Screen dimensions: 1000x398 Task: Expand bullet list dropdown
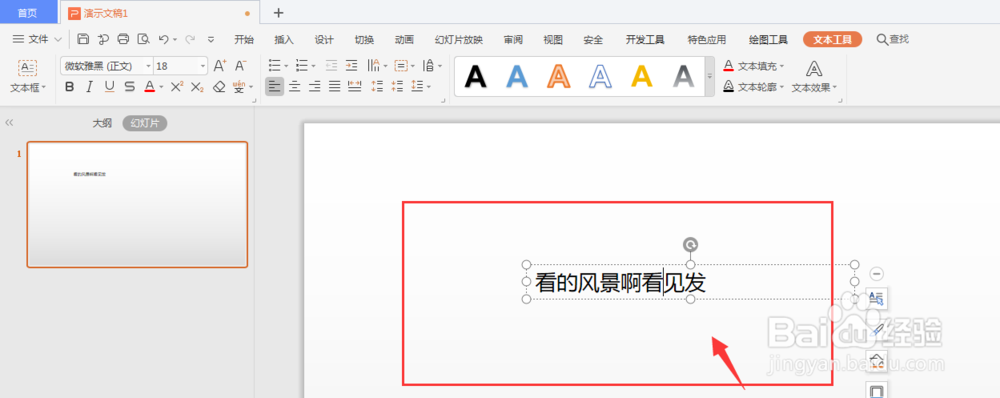point(286,66)
